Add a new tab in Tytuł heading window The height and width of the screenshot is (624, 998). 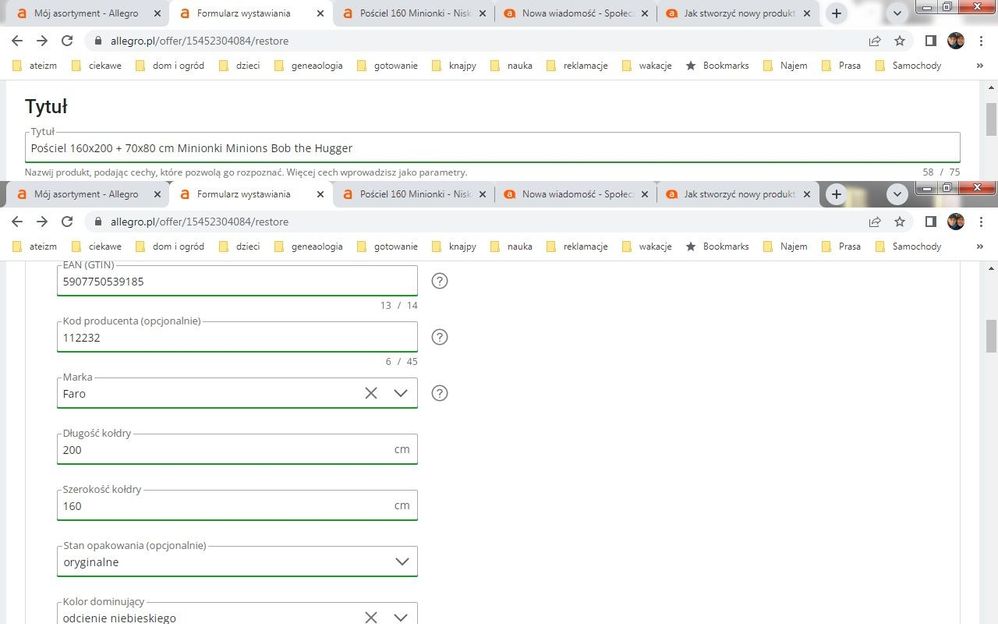click(x=836, y=13)
